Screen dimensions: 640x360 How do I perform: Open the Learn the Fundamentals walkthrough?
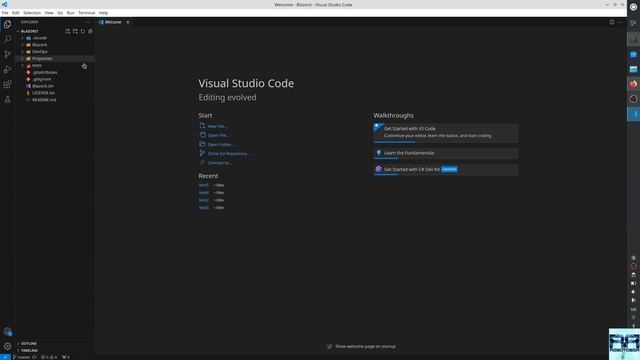[x=446, y=153]
